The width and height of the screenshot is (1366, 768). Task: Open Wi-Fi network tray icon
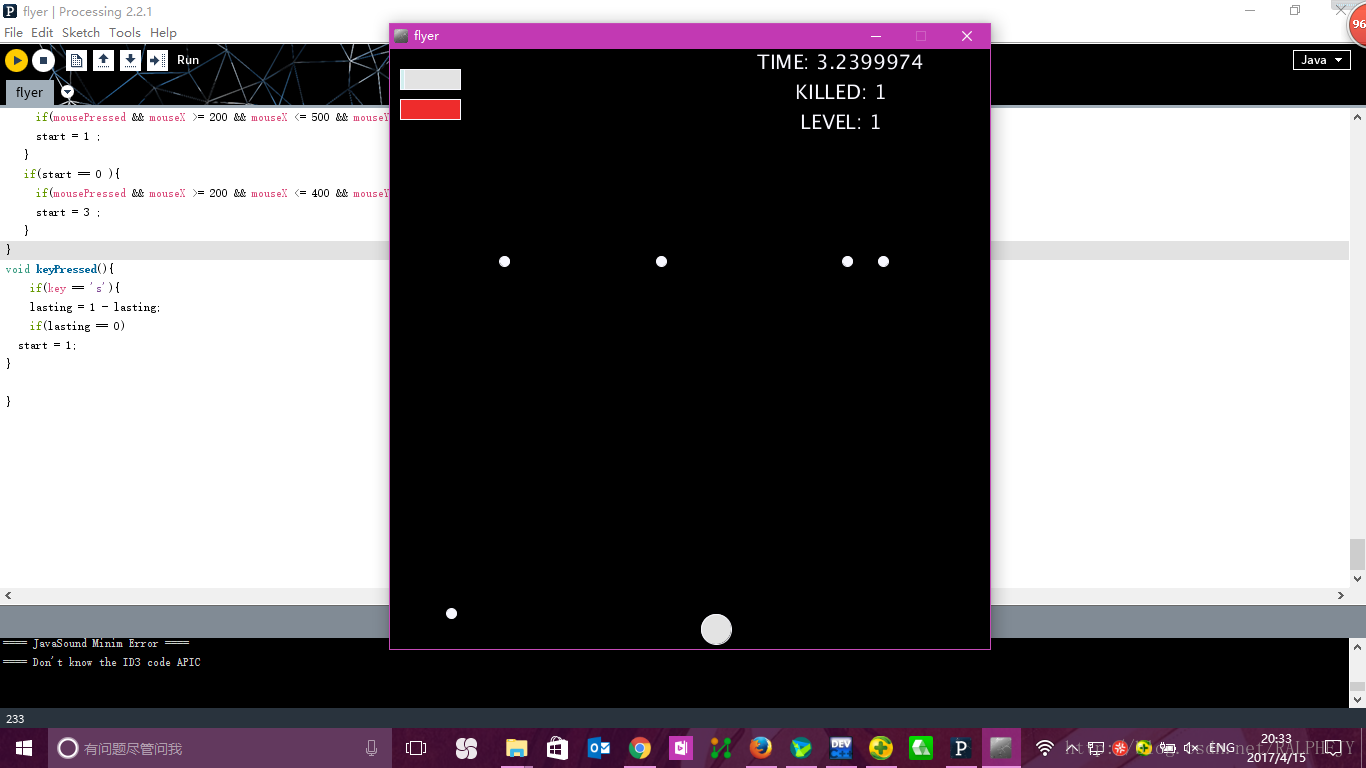coord(1045,748)
